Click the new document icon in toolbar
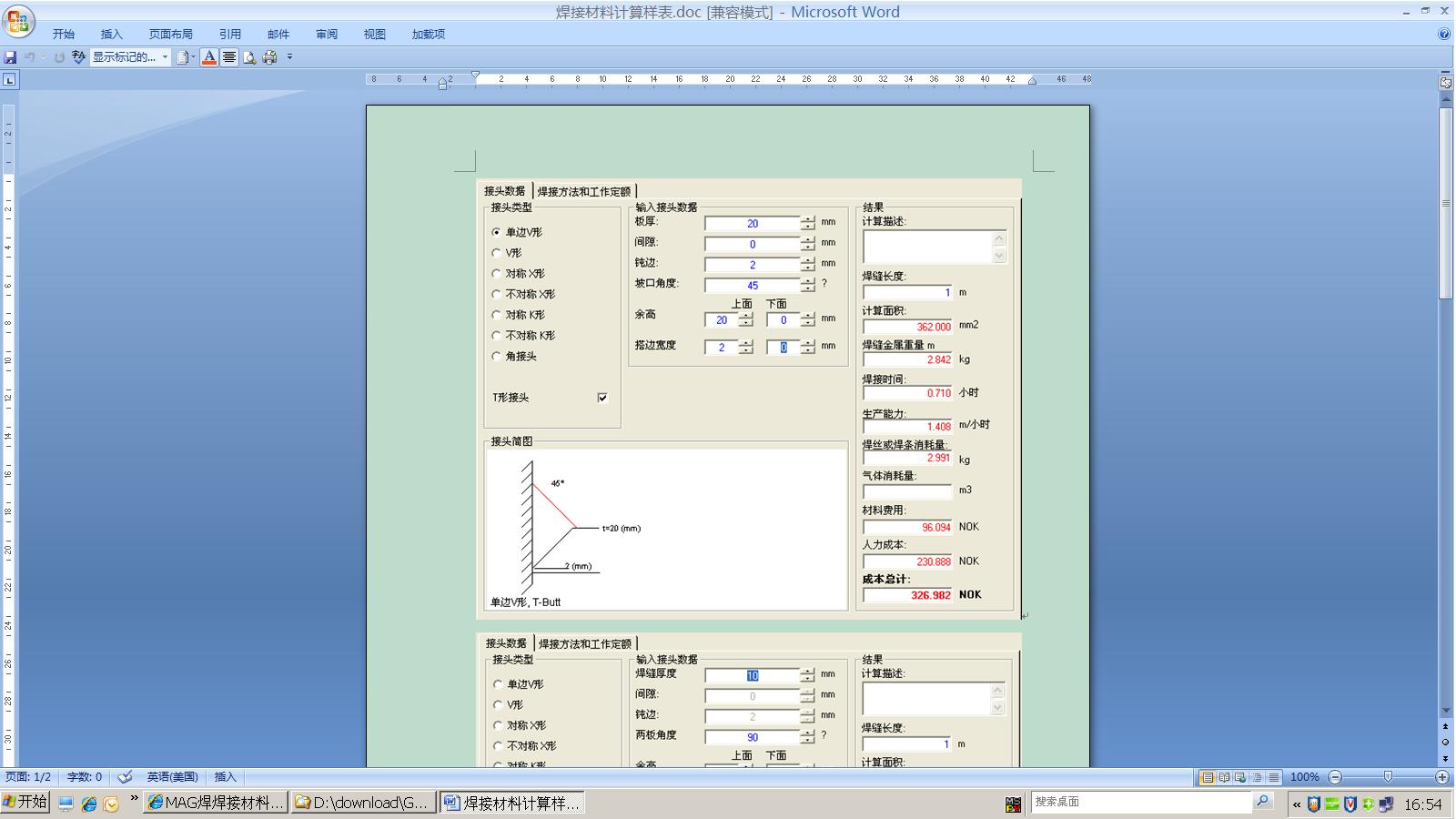 (x=183, y=57)
